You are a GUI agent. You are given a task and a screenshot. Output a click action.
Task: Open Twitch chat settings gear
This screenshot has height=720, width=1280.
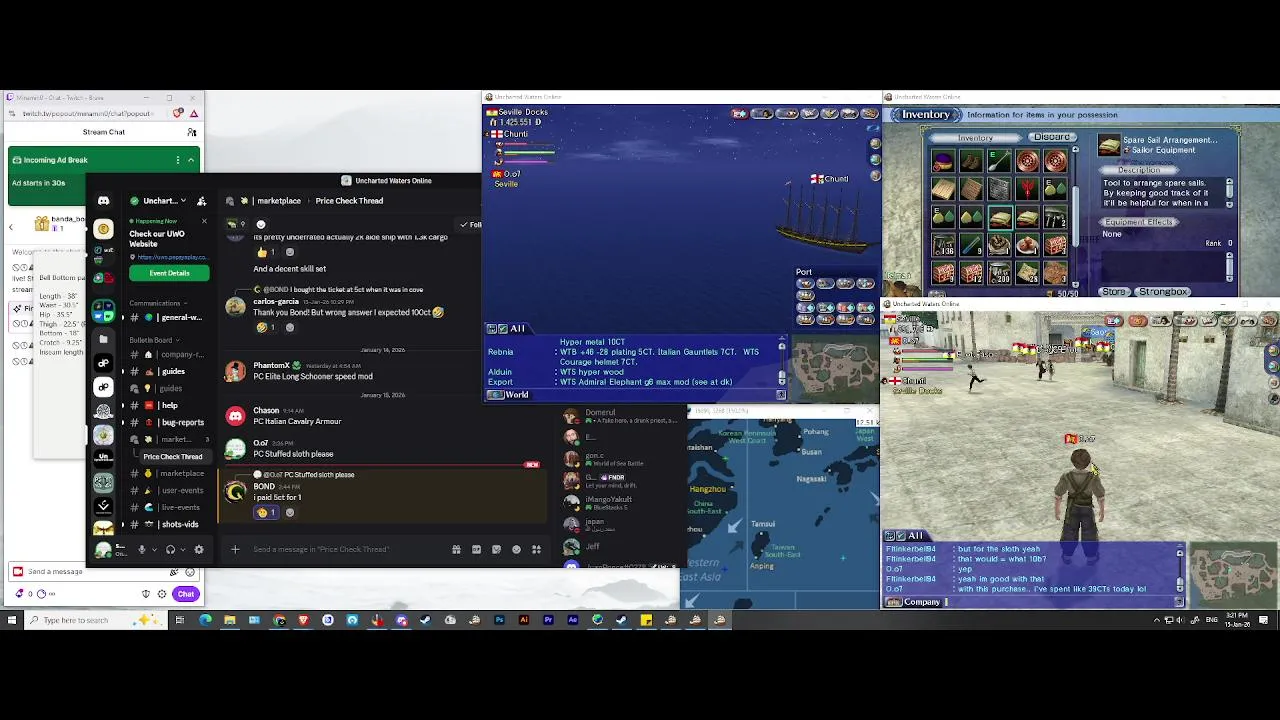(162, 594)
